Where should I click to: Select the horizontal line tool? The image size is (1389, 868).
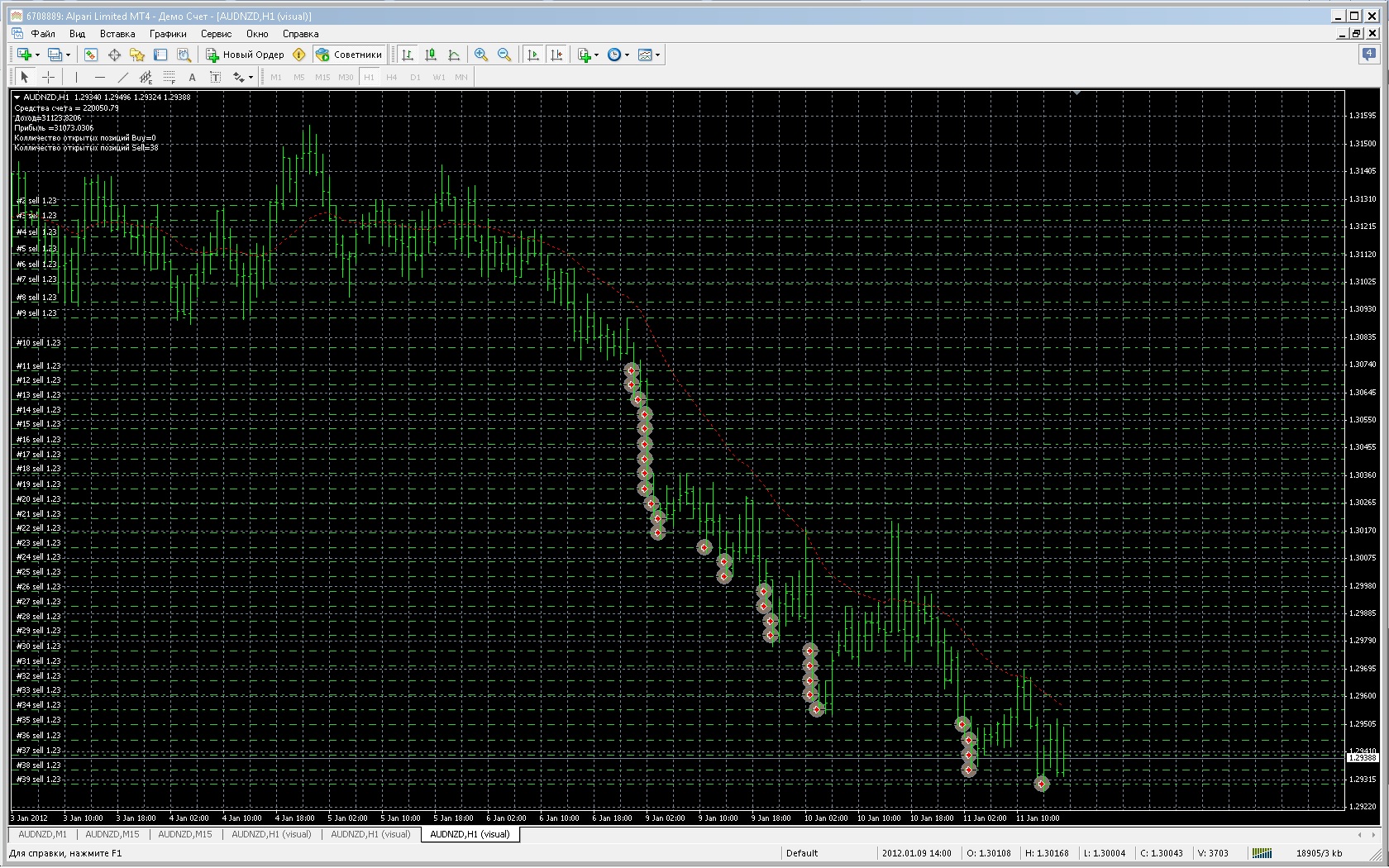[99, 77]
